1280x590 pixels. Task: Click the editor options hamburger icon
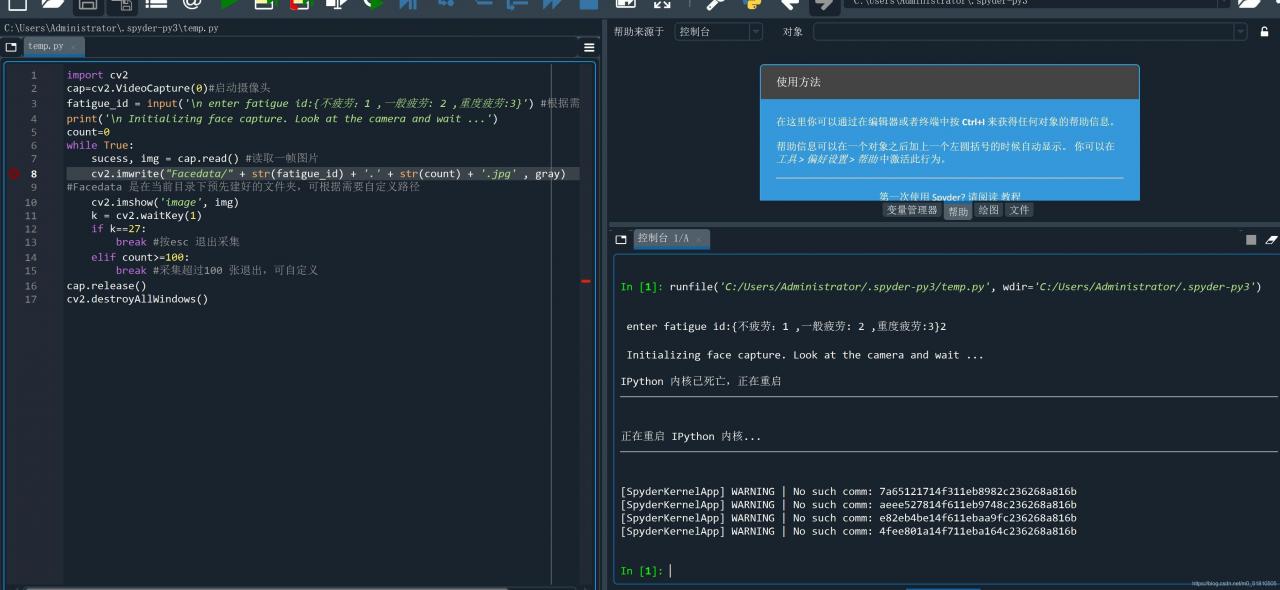click(589, 47)
